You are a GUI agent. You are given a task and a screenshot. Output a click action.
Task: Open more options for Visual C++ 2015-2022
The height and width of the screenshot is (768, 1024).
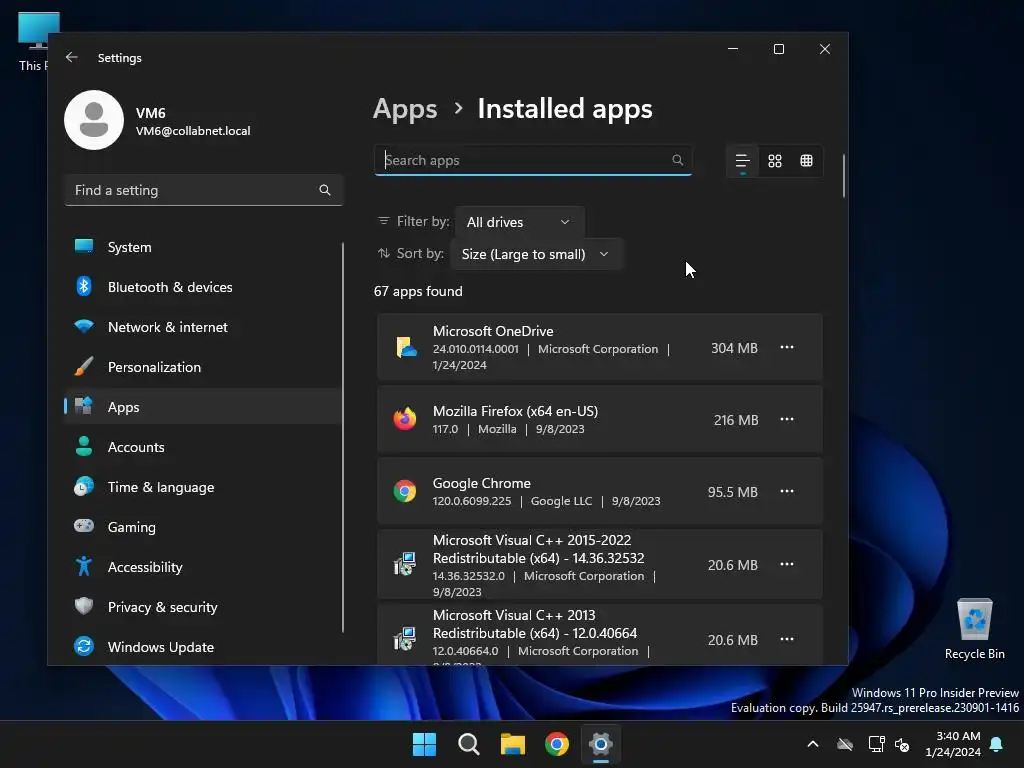(x=787, y=564)
